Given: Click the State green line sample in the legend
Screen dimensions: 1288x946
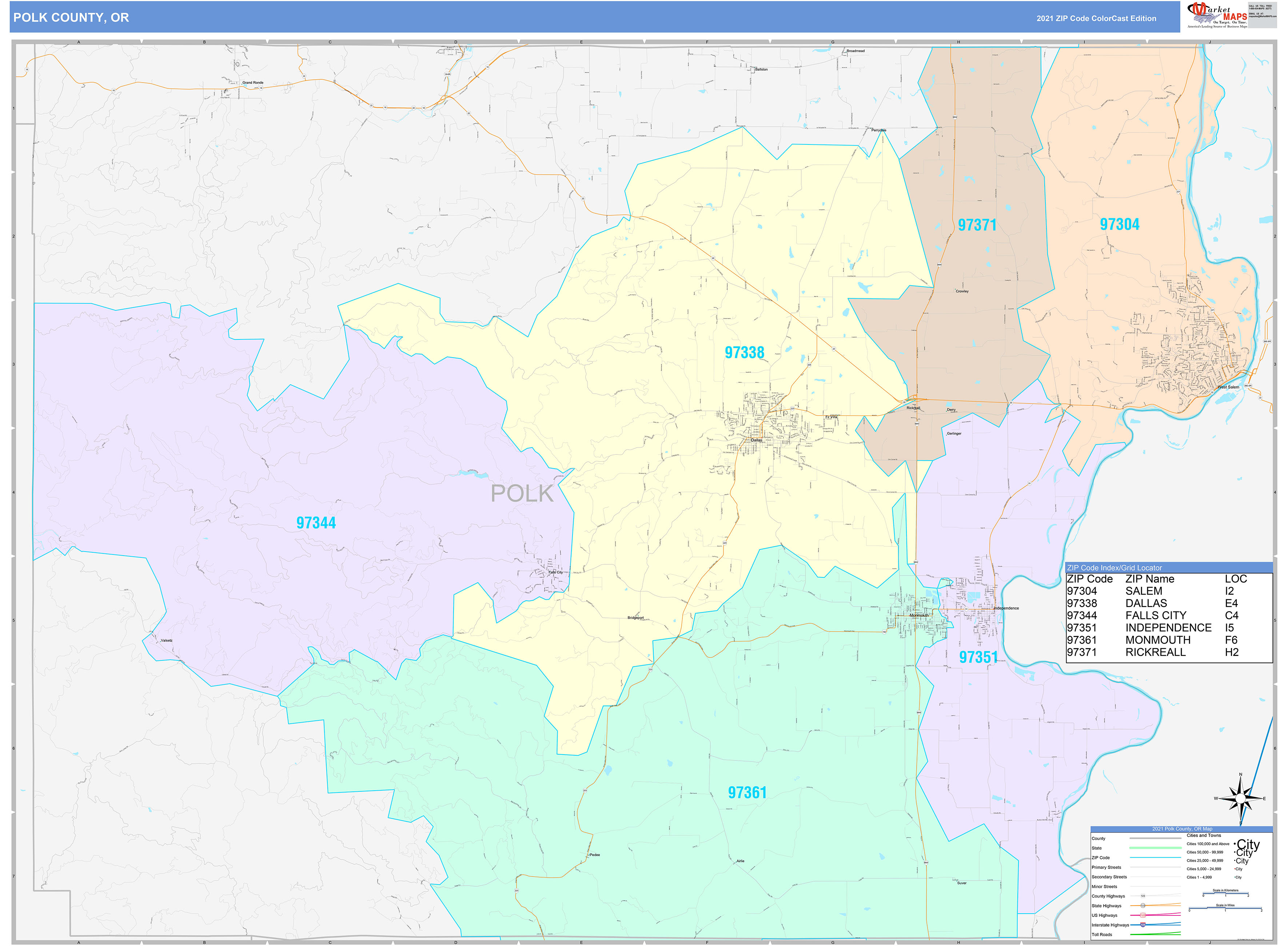Looking at the screenshot, I should coord(1155,848).
